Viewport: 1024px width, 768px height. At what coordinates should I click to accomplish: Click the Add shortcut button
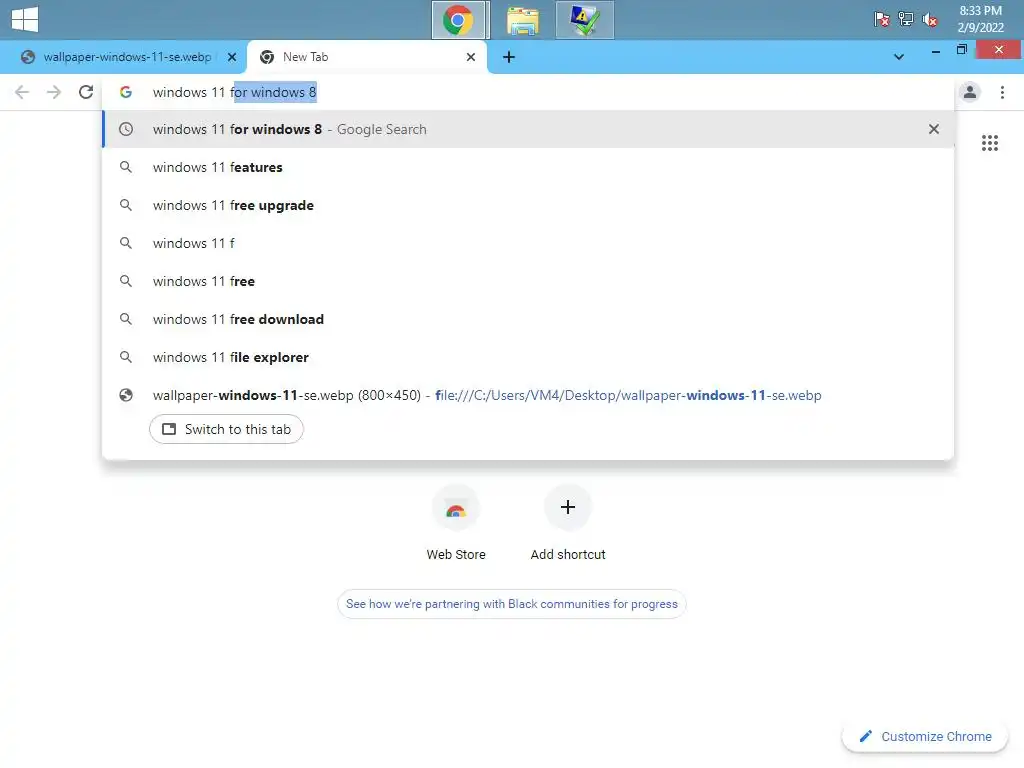568,524
